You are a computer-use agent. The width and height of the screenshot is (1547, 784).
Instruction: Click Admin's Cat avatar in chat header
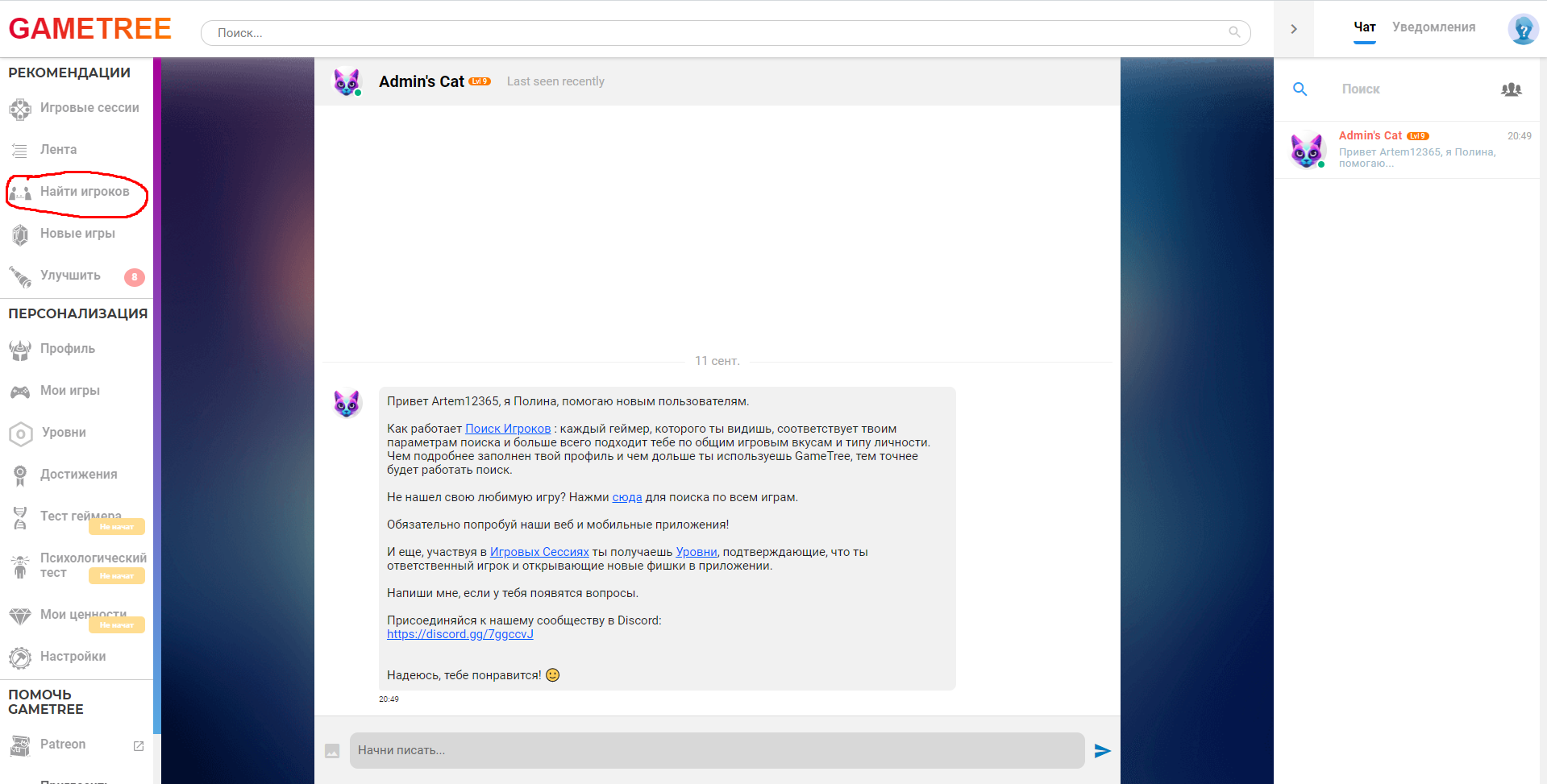(347, 81)
